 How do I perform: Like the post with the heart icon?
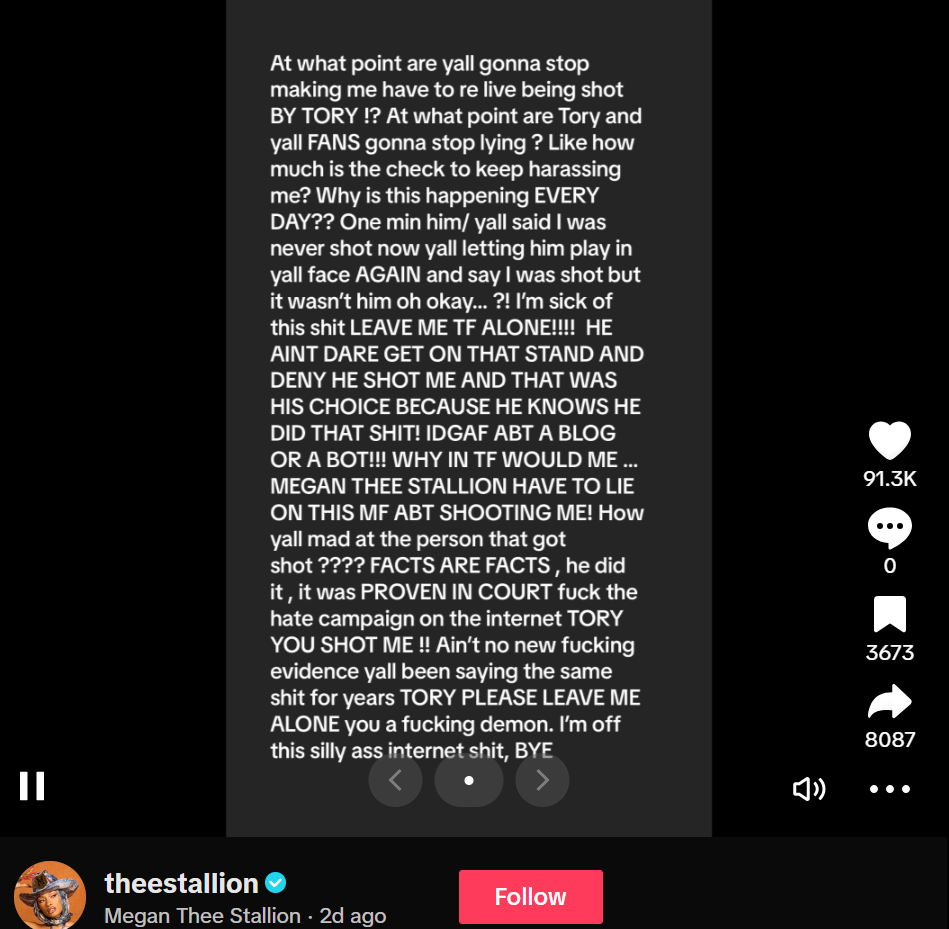(889, 440)
